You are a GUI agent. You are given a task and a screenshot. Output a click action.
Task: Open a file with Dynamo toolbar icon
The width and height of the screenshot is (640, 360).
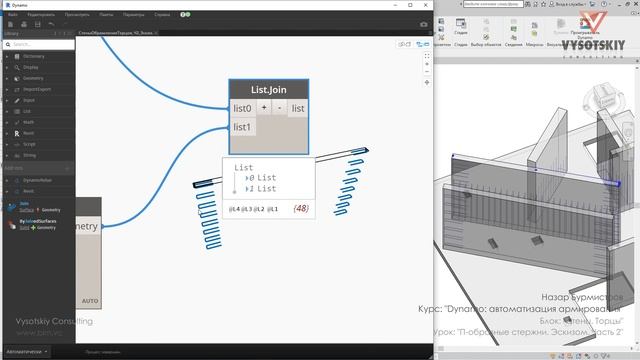coord(24,24)
